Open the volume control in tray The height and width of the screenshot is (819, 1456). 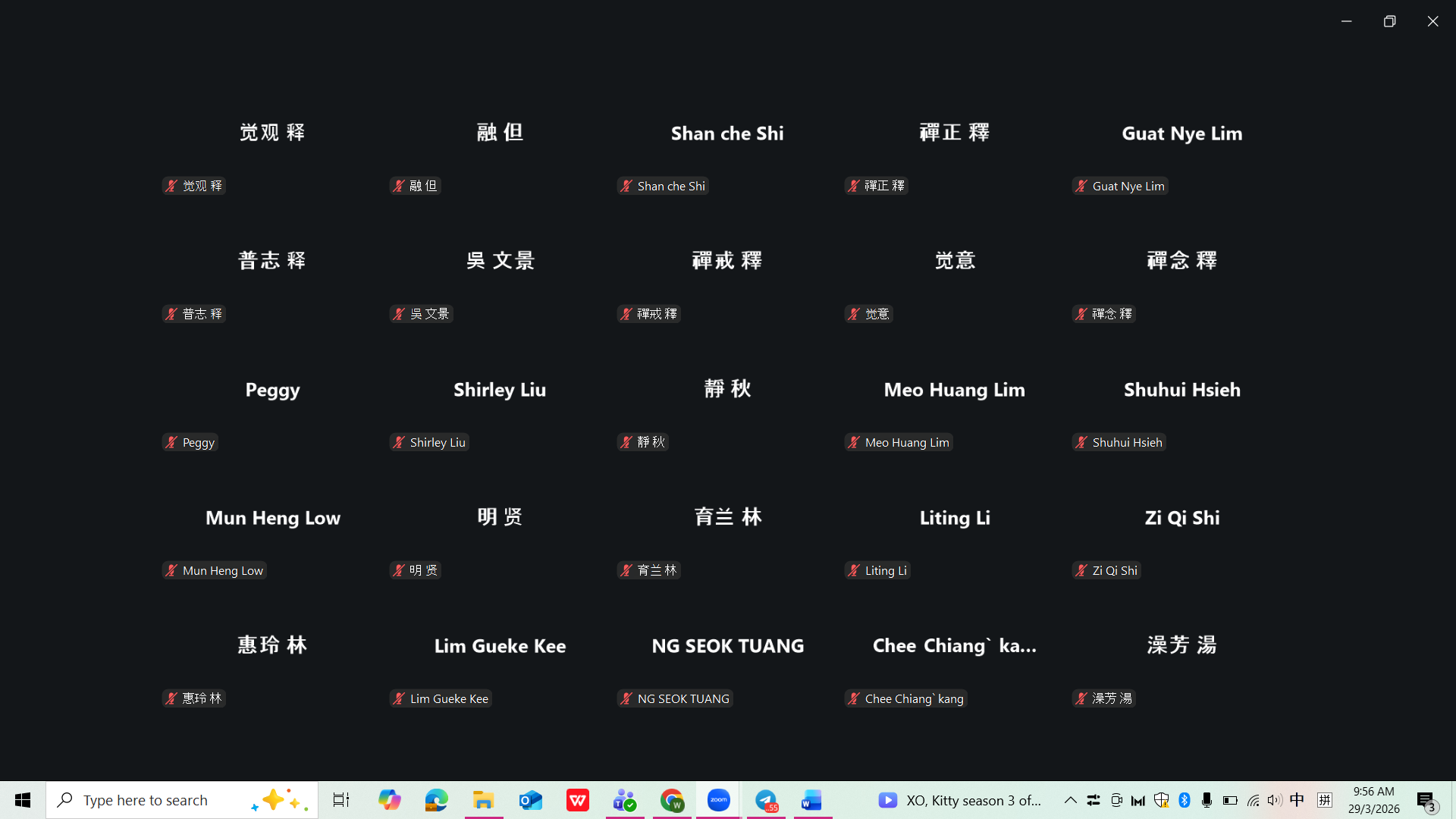click(x=1275, y=800)
